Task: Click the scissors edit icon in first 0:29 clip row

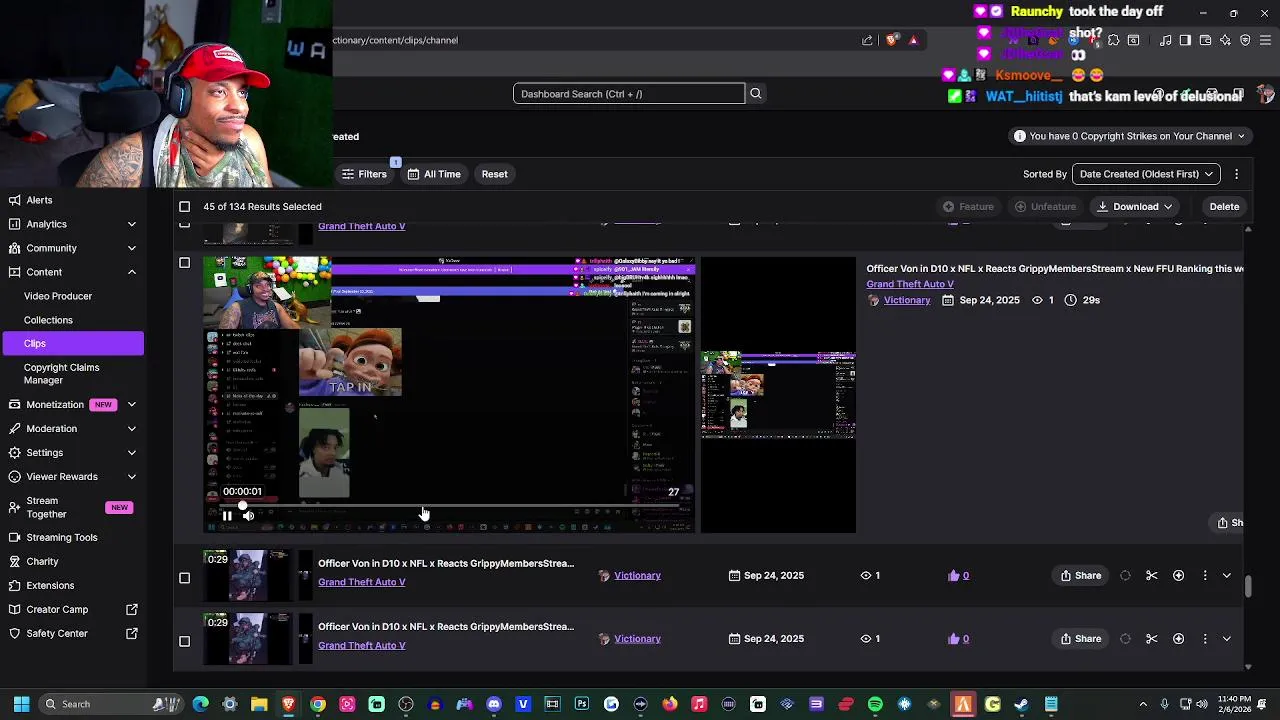Action: (x=1152, y=576)
